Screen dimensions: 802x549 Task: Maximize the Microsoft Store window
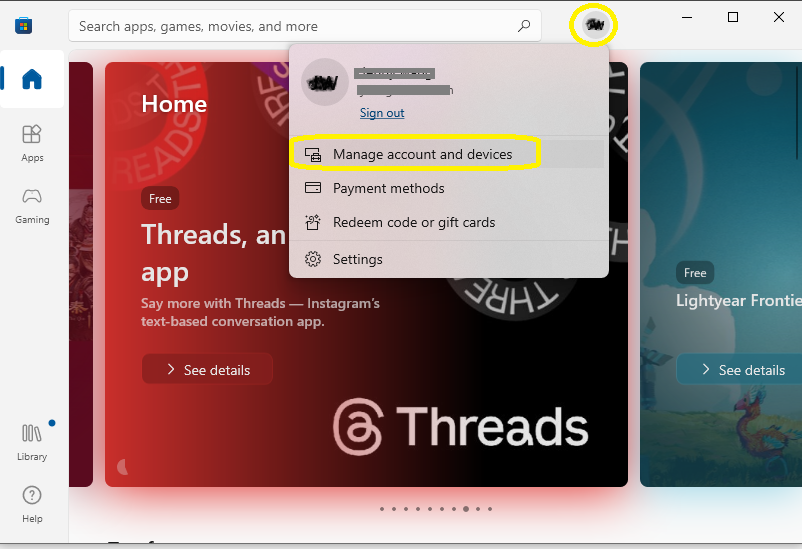tap(733, 17)
